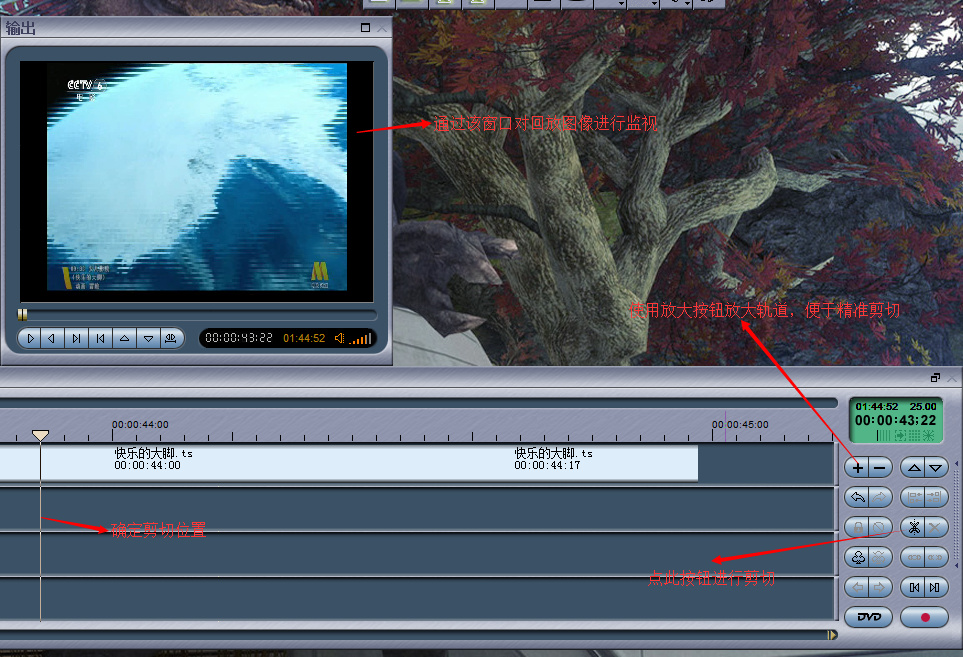The image size is (963, 657).
Task: Adjust the volume level bars
Action: [x=361, y=339]
